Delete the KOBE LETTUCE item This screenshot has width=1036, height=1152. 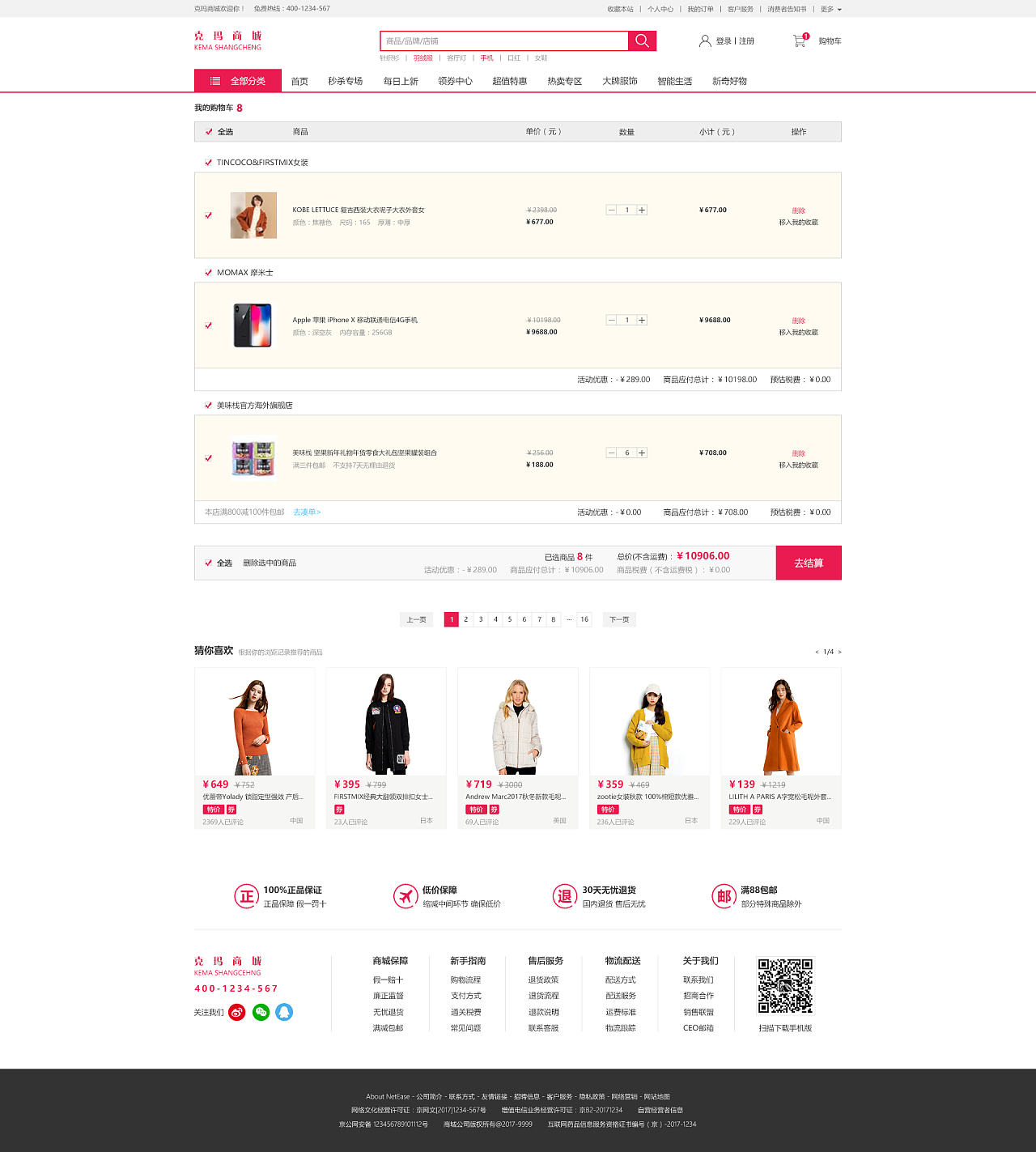(799, 210)
